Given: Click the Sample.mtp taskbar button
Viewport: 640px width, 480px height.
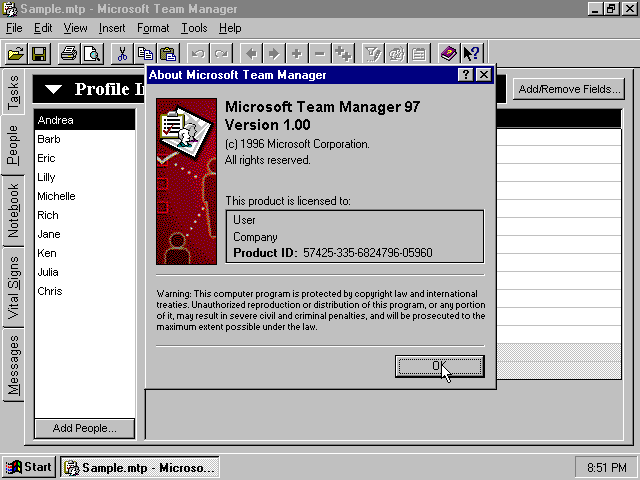Looking at the screenshot, I should click(x=140, y=467).
